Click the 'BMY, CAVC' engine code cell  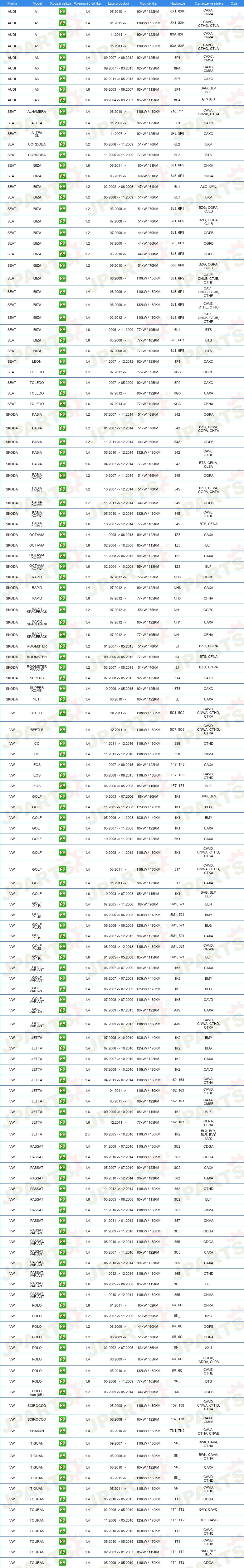[x=209, y=1509]
